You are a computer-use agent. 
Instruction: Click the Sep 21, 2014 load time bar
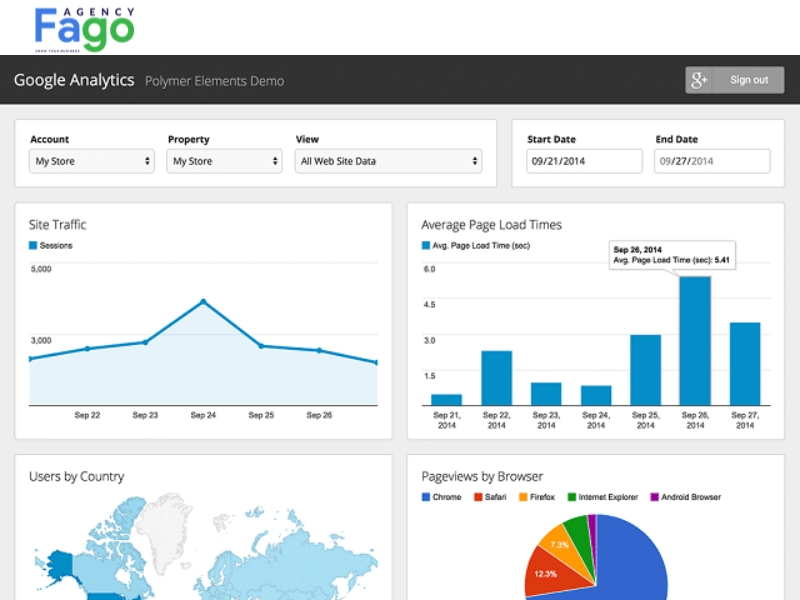tap(446, 399)
